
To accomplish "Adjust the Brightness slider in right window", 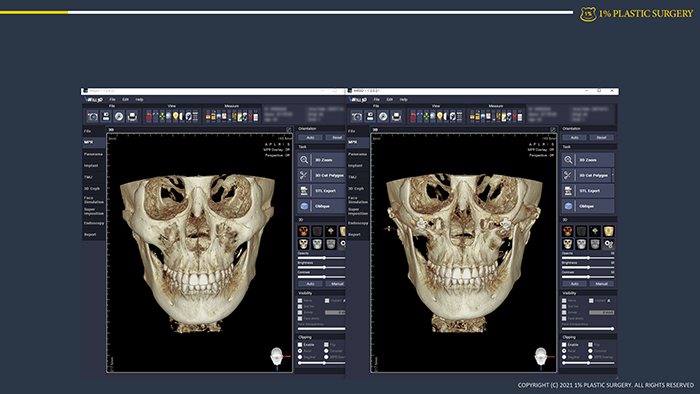I will (588, 267).
